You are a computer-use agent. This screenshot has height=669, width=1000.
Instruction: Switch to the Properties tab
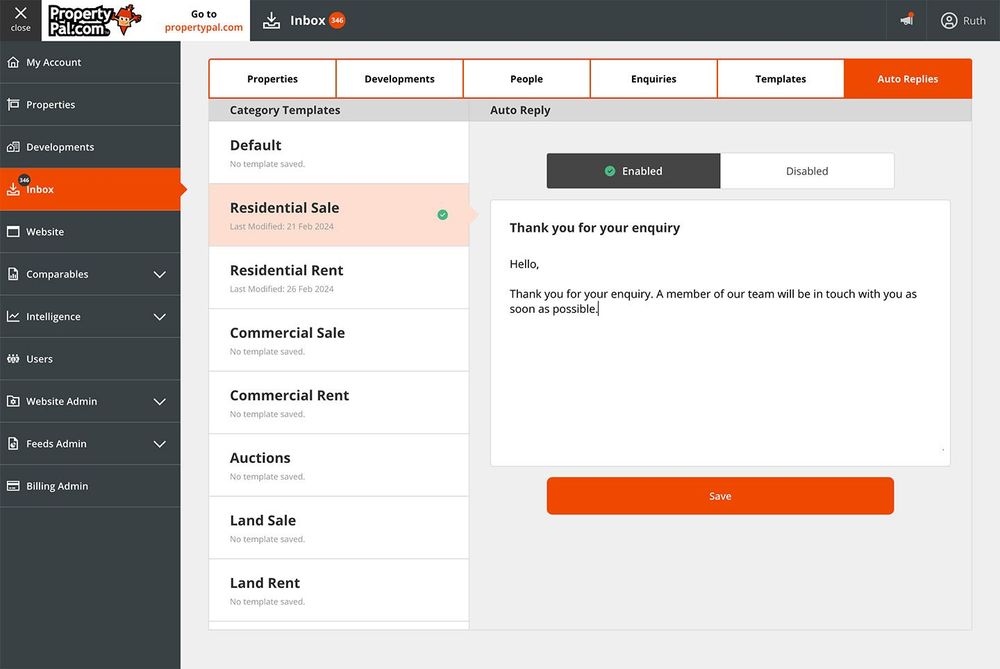coord(272,78)
